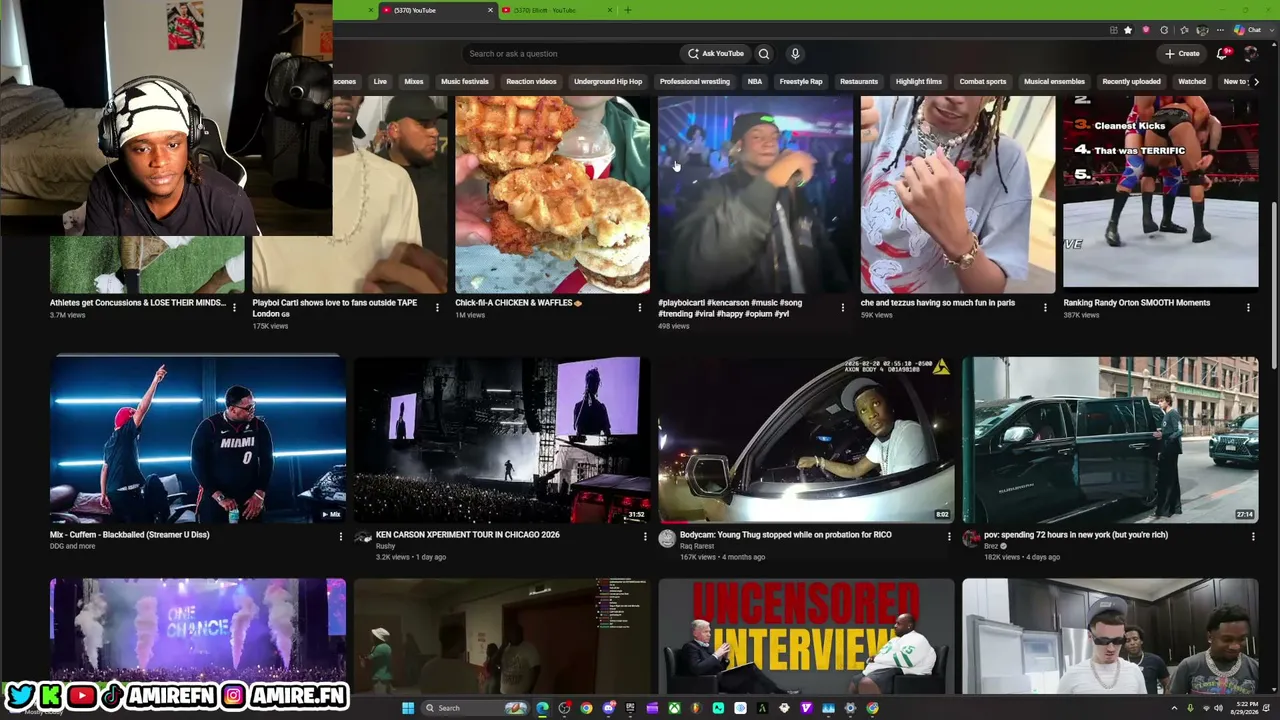Select the Reaction videos chip
The height and width of the screenshot is (720, 1280).
(531, 82)
